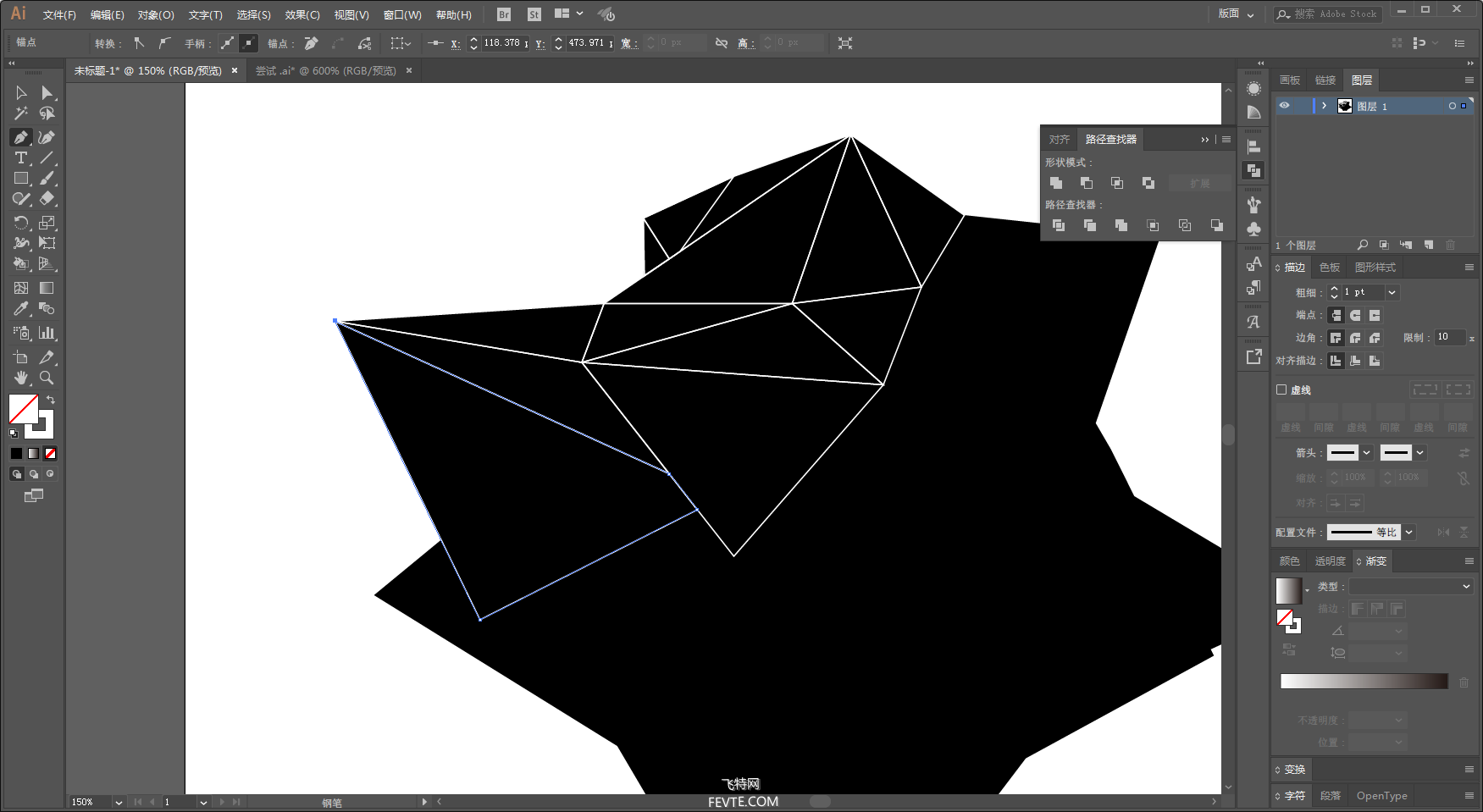
Task: Click Minus Back pathfinder icon
Action: pyautogui.click(x=1216, y=225)
